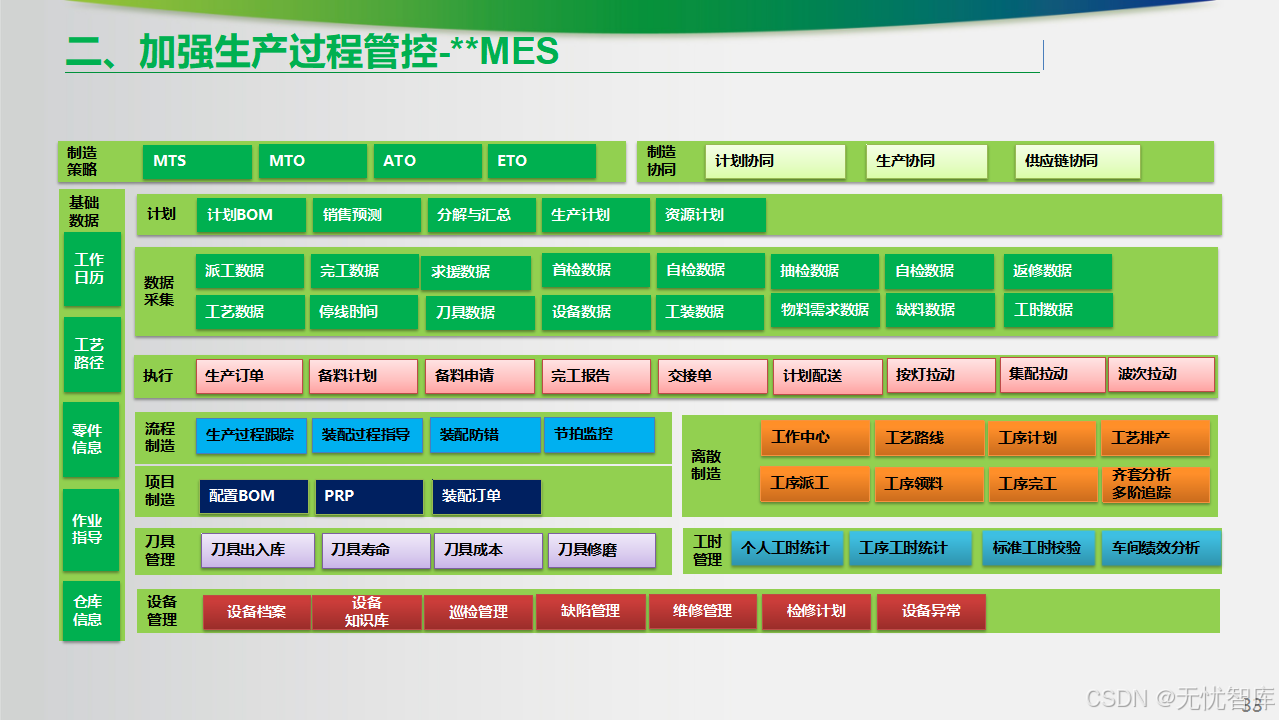
Task: Select the 工序领料 box
Action: tap(929, 484)
